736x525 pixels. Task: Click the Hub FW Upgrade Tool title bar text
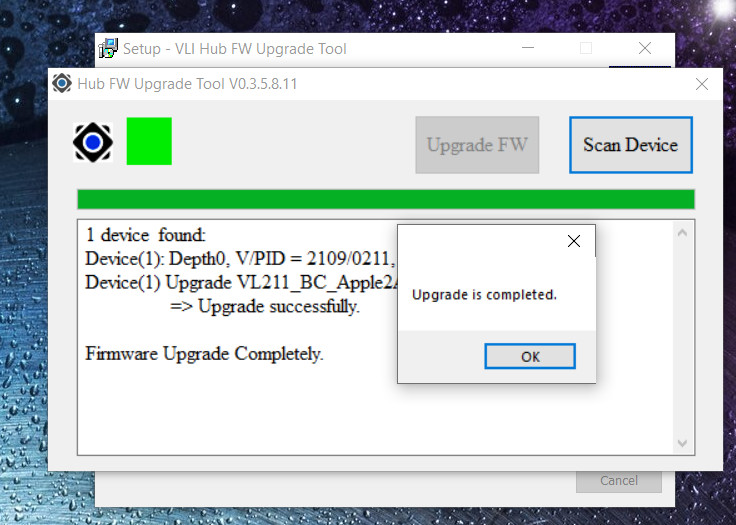tap(187, 84)
